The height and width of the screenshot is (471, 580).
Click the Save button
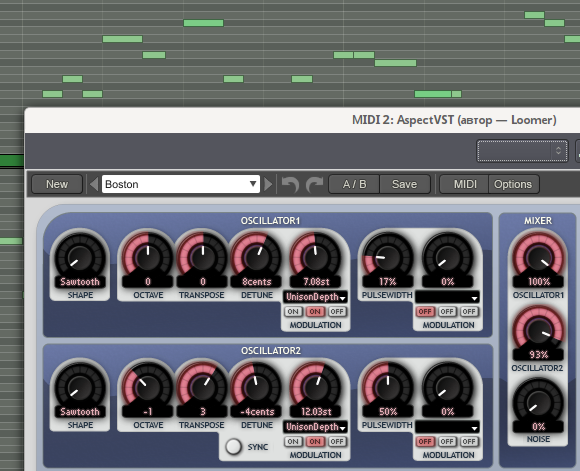(x=405, y=184)
